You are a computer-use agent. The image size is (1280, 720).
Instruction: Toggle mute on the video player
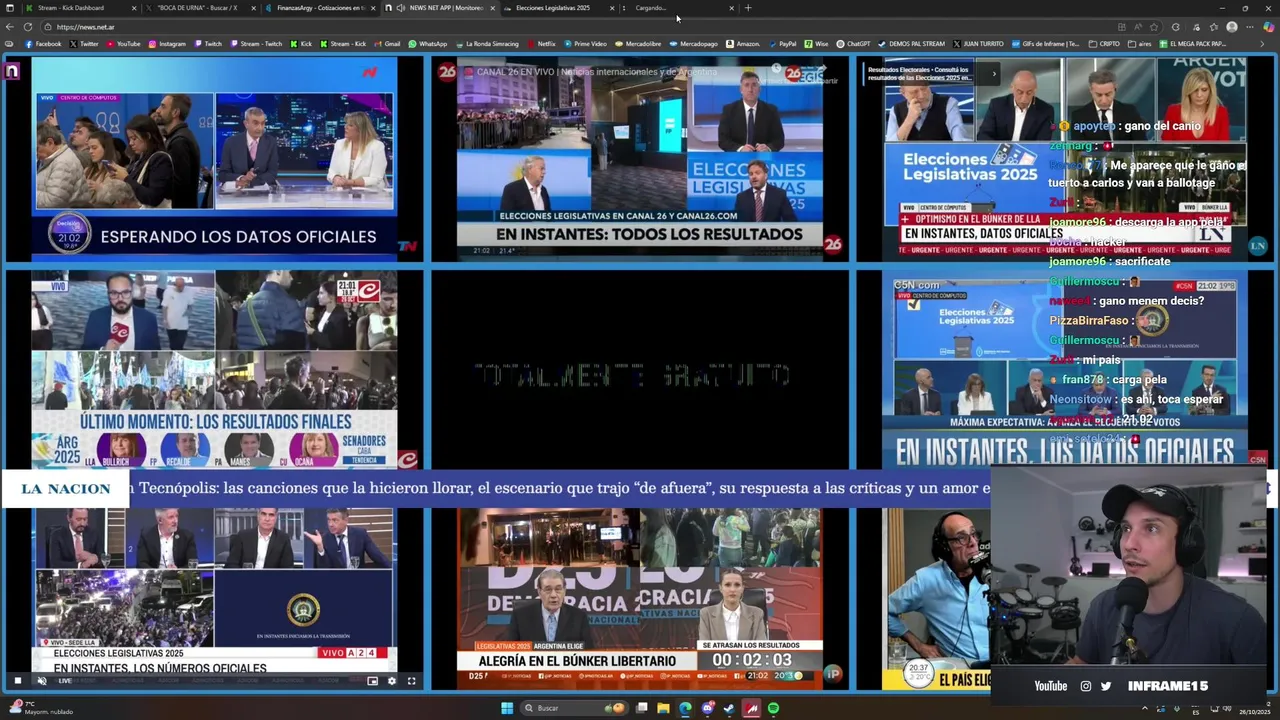coord(41,681)
